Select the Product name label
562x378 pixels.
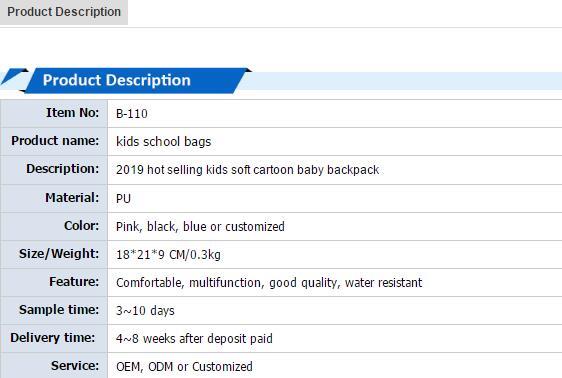pyautogui.click(x=55, y=141)
